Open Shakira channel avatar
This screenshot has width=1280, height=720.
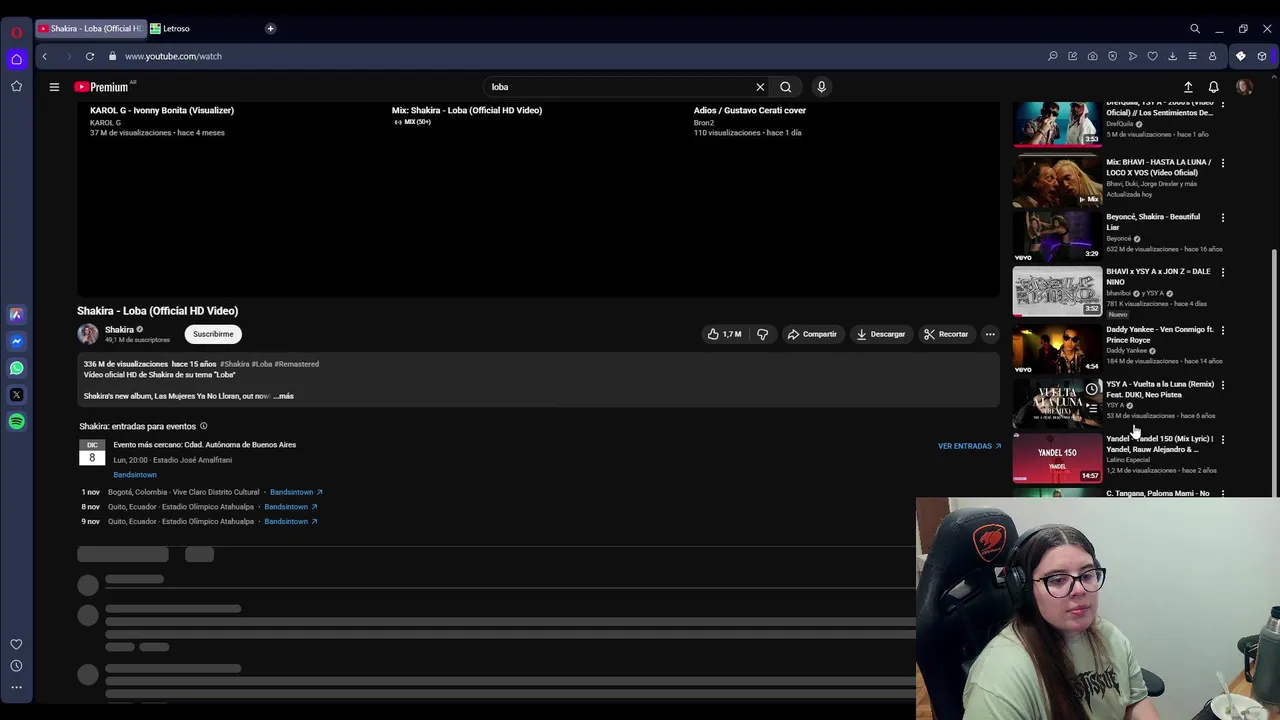pos(88,334)
